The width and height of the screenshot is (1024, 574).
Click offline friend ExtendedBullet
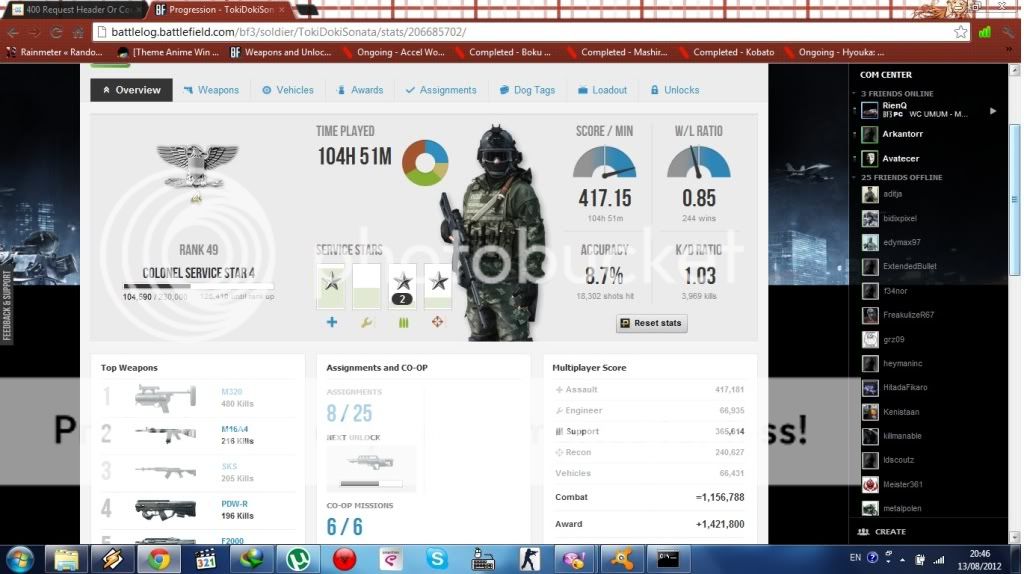coord(909,266)
